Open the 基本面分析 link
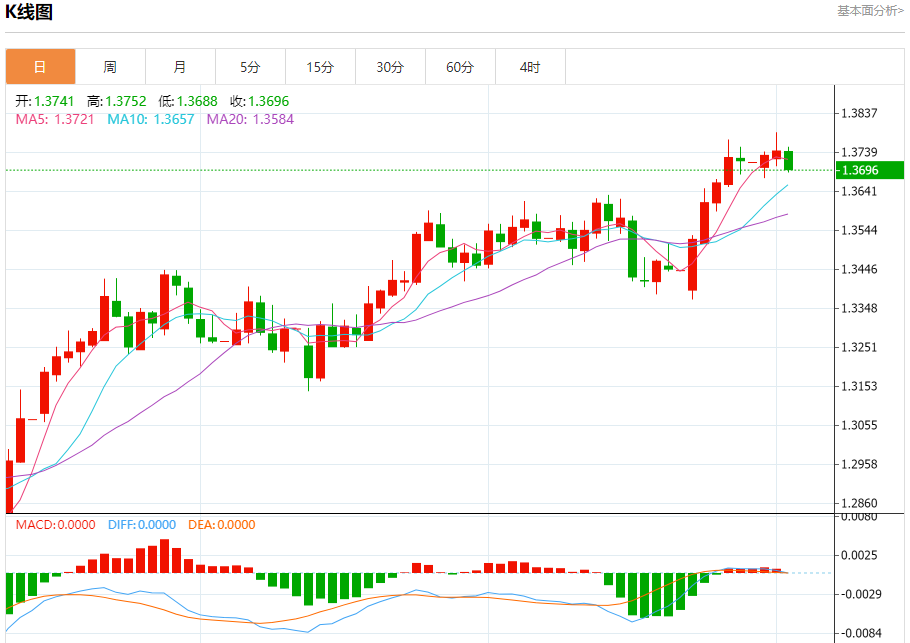The width and height of the screenshot is (910, 643). (x=870, y=10)
